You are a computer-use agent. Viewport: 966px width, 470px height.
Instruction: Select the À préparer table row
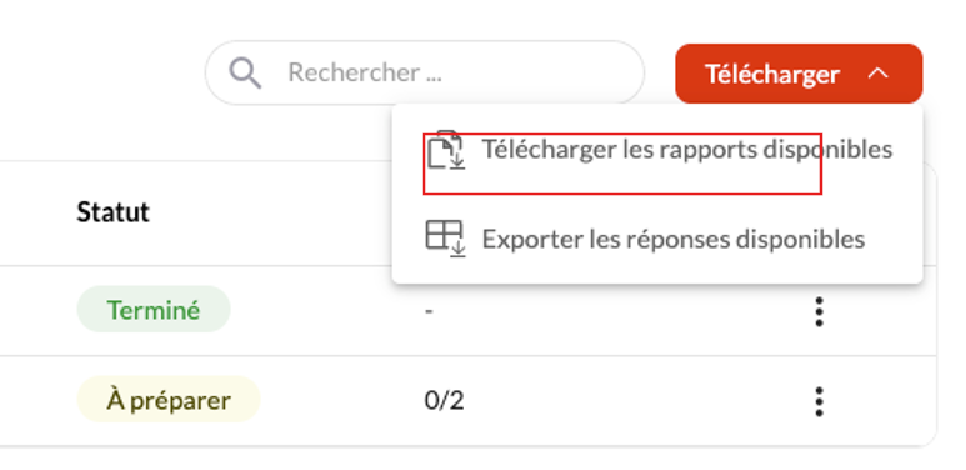[468, 400]
